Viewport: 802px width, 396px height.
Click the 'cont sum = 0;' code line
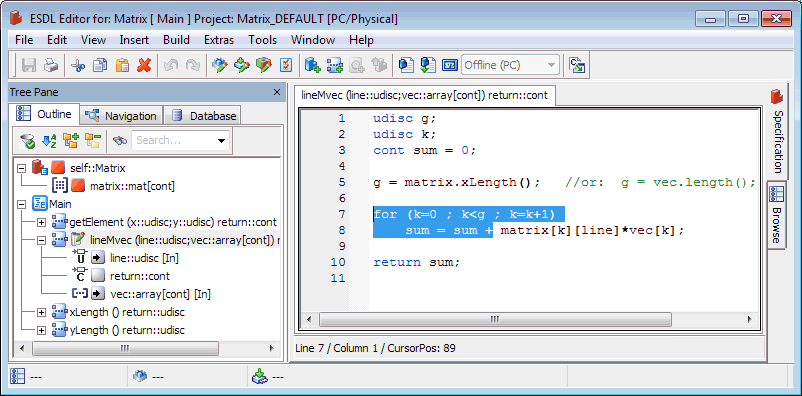pos(425,150)
